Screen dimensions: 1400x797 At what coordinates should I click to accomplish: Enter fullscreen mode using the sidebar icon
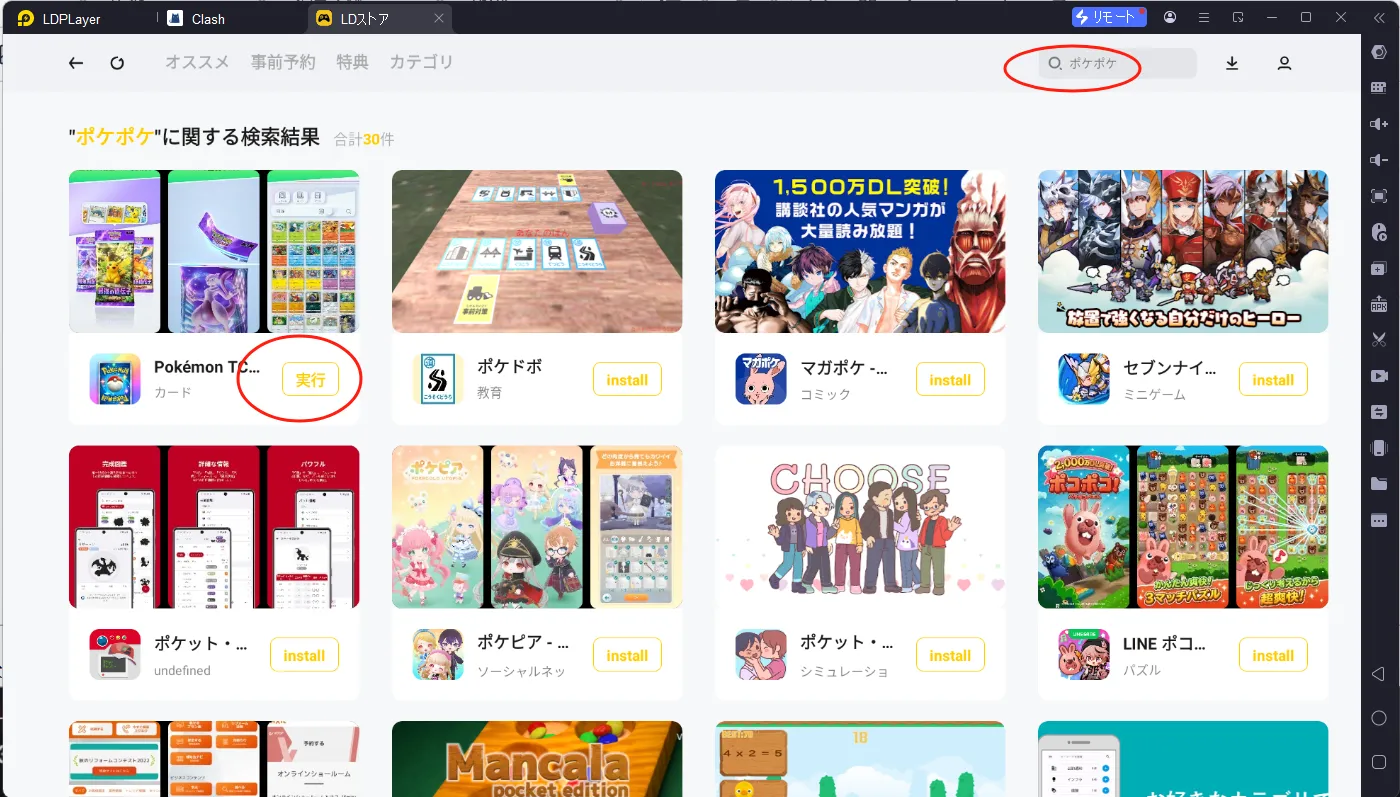point(1379,195)
